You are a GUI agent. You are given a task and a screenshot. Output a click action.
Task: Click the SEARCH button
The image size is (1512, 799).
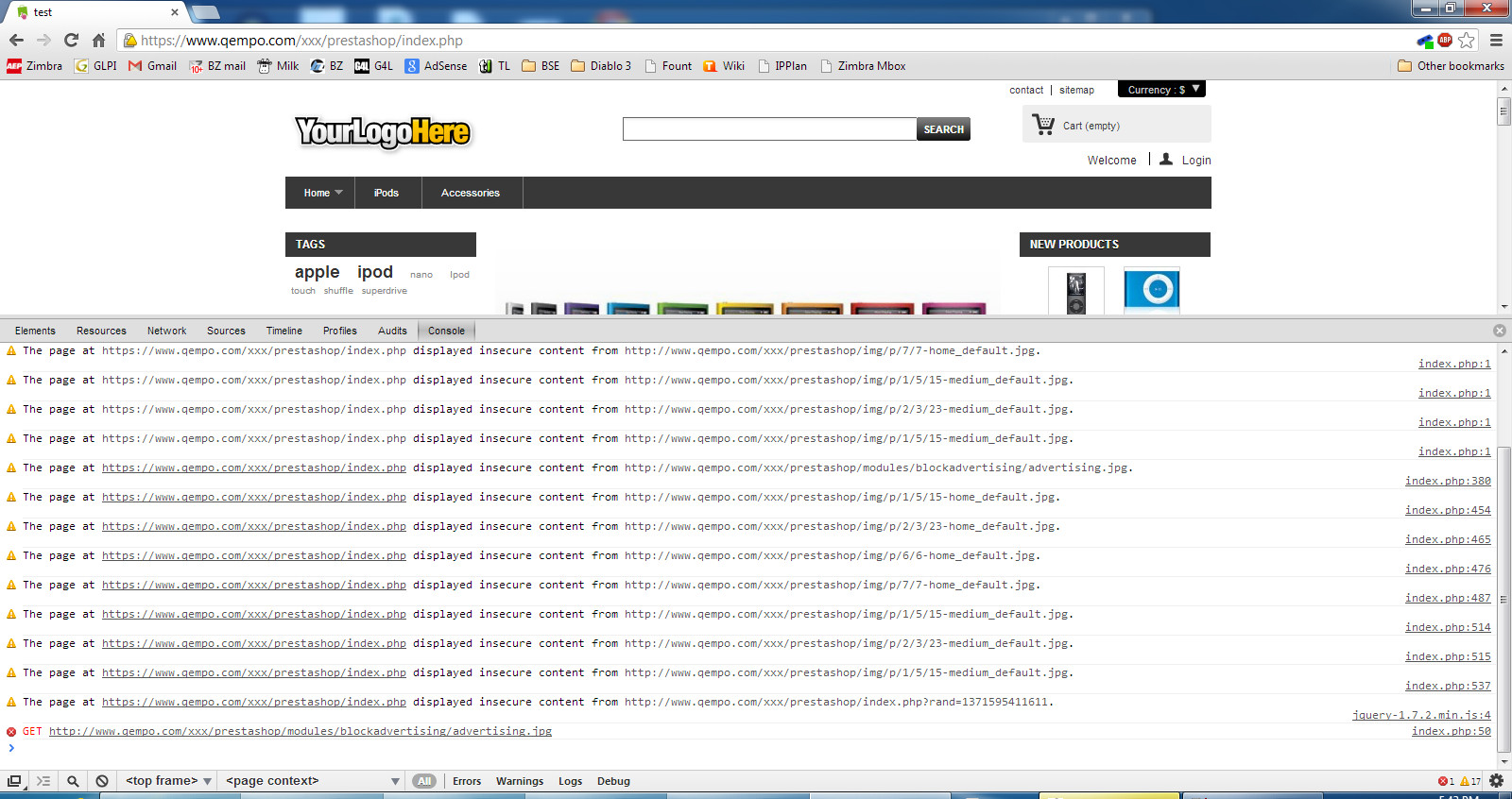943,129
